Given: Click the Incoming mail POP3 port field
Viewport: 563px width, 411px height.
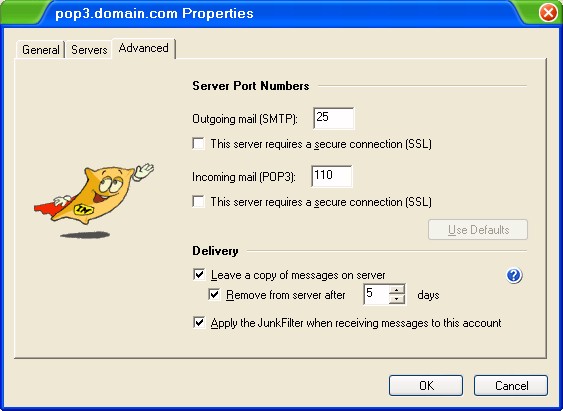Looking at the screenshot, I should tap(332, 176).
